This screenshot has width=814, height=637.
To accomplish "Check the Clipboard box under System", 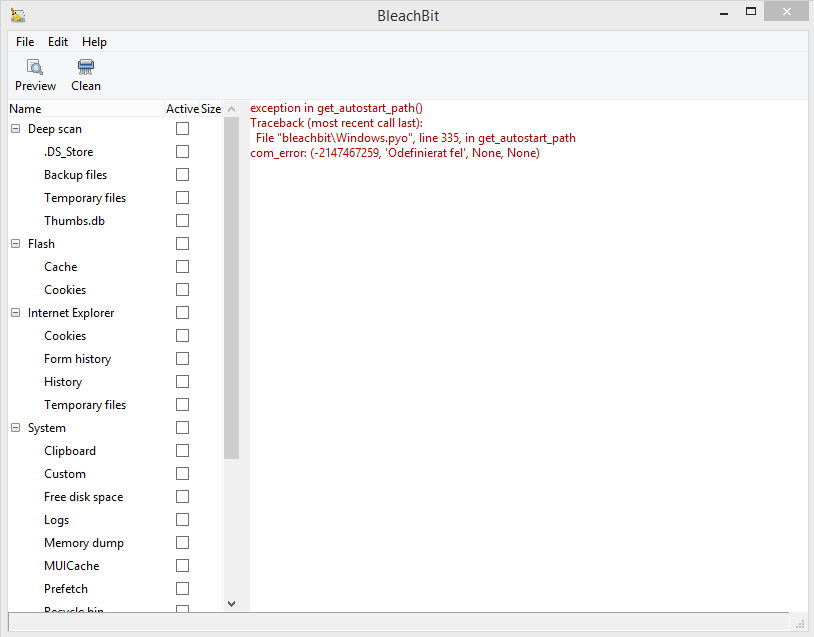I will 182,450.
